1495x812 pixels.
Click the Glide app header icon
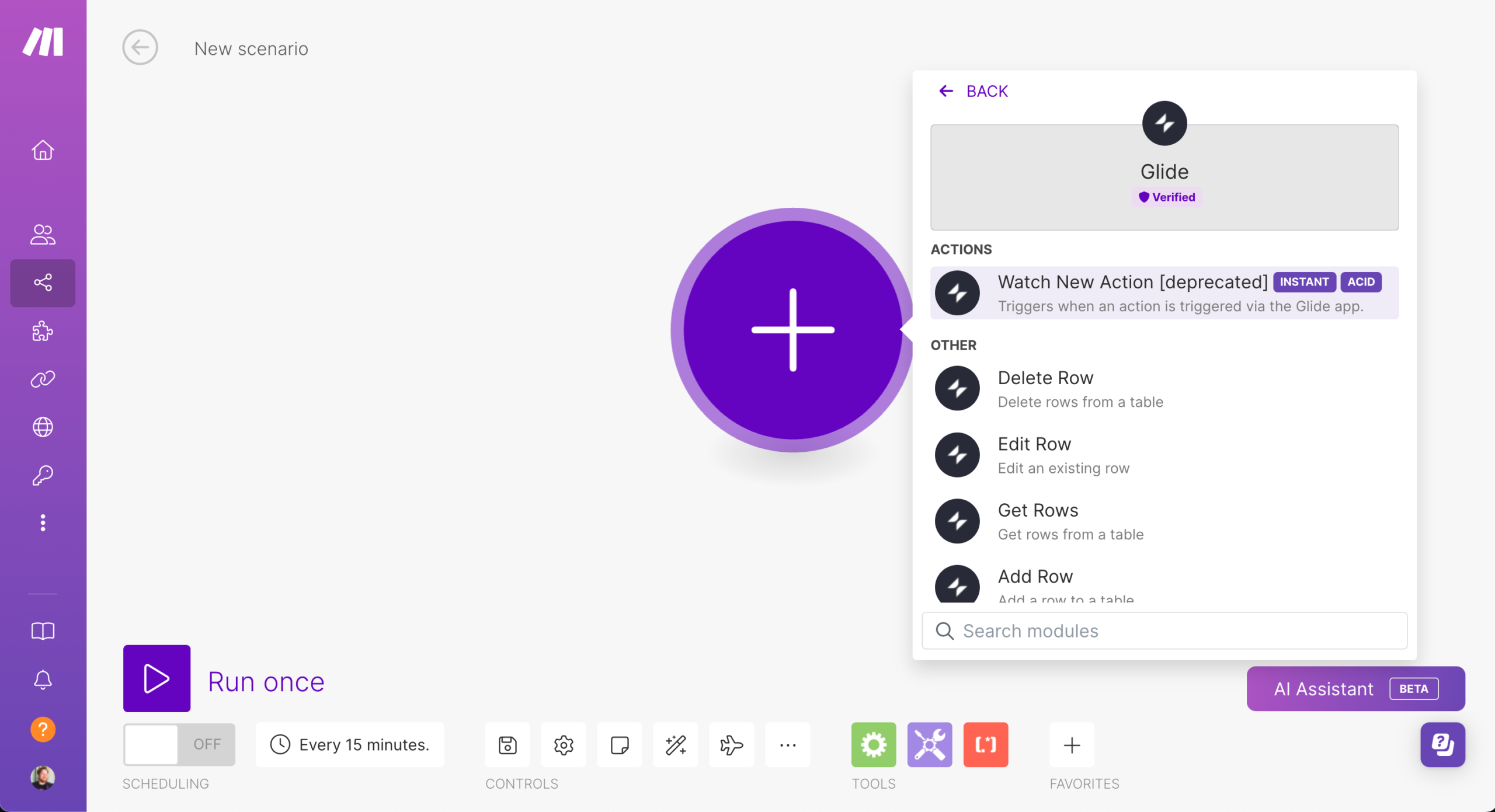[x=1164, y=123]
